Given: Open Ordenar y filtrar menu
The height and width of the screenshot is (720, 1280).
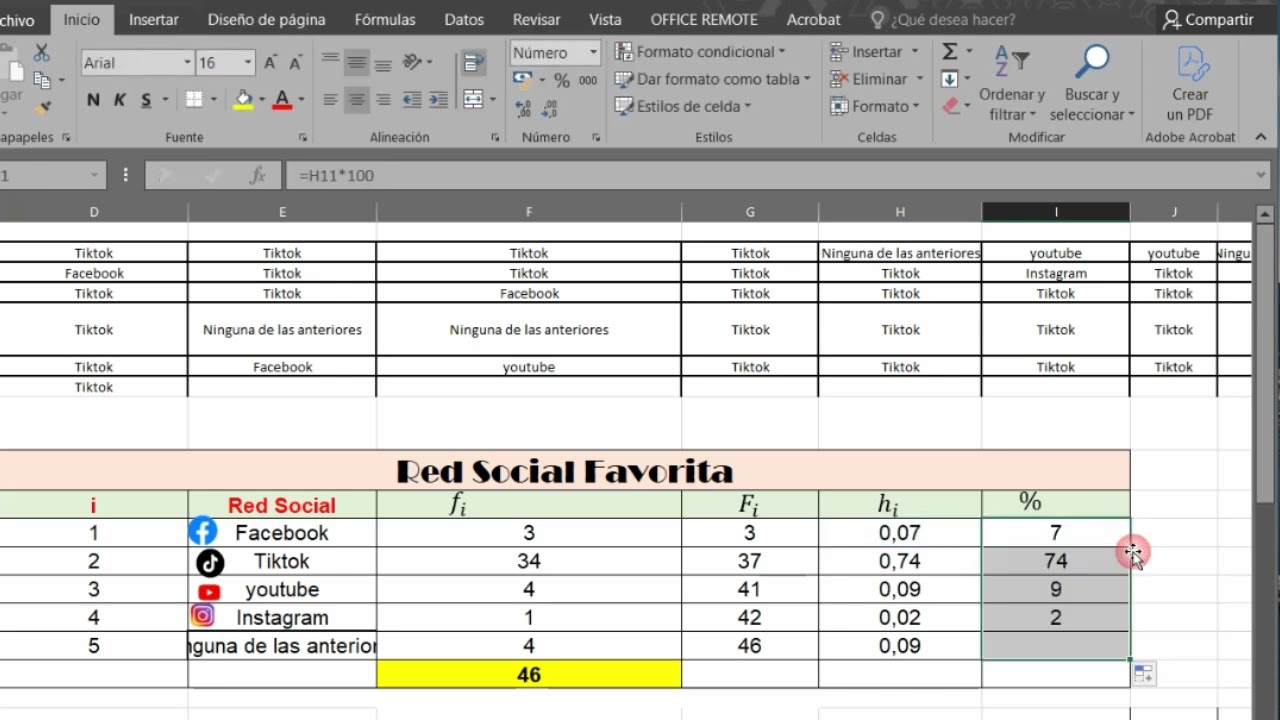Looking at the screenshot, I should click(1012, 84).
